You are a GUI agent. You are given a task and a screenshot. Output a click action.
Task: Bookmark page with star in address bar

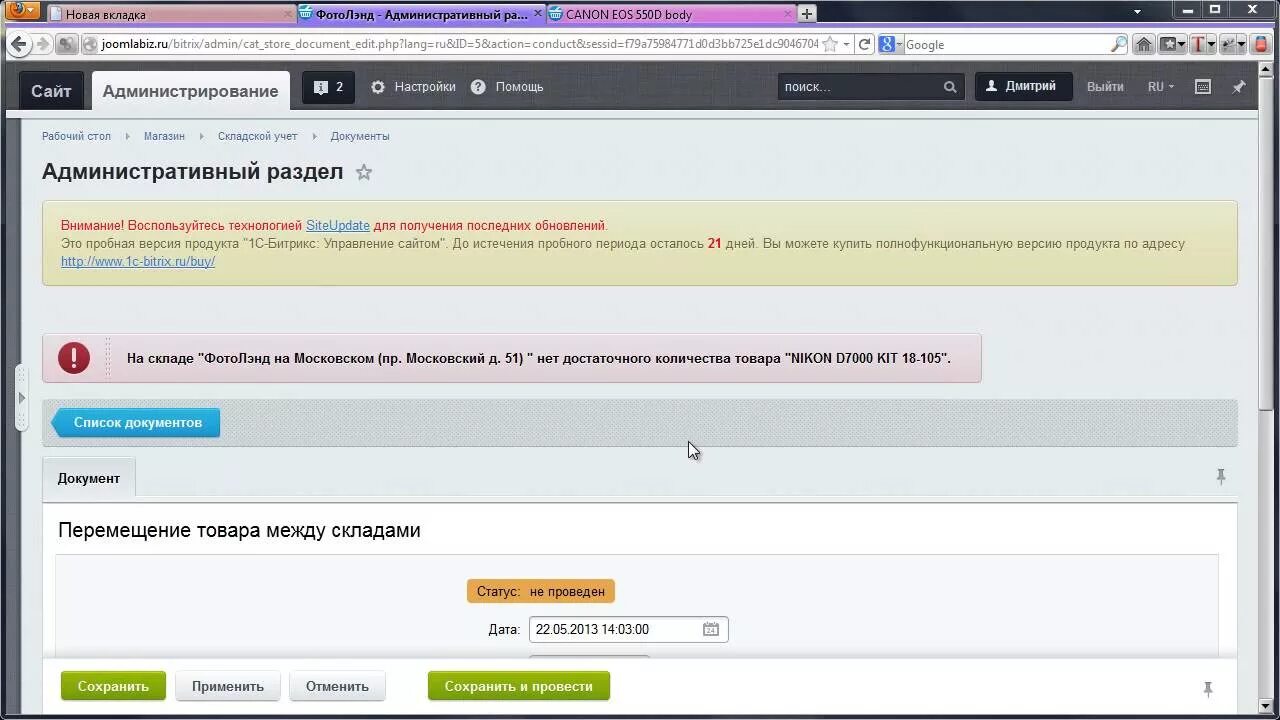(829, 44)
